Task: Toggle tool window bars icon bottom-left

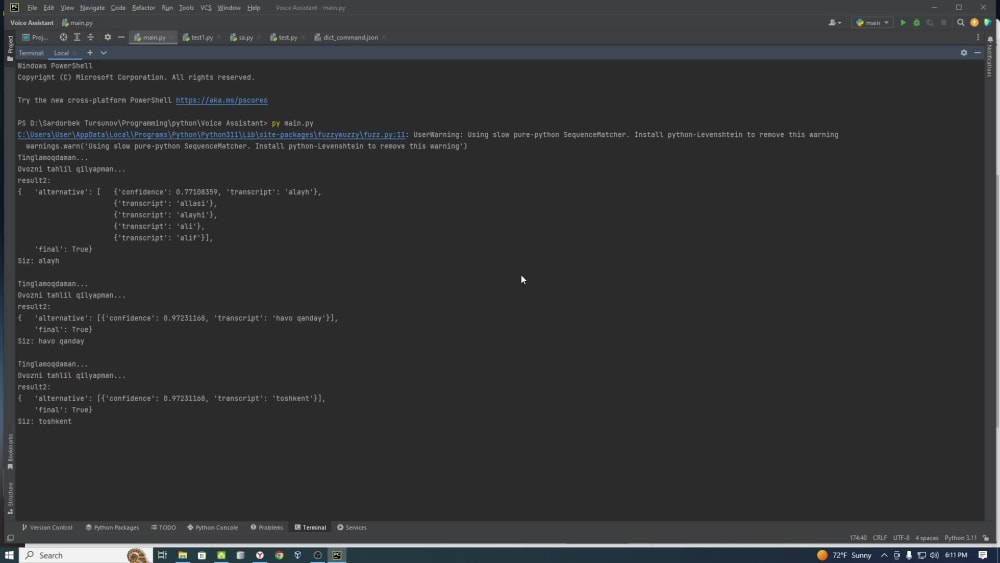Action: click(x=10, y=538)
